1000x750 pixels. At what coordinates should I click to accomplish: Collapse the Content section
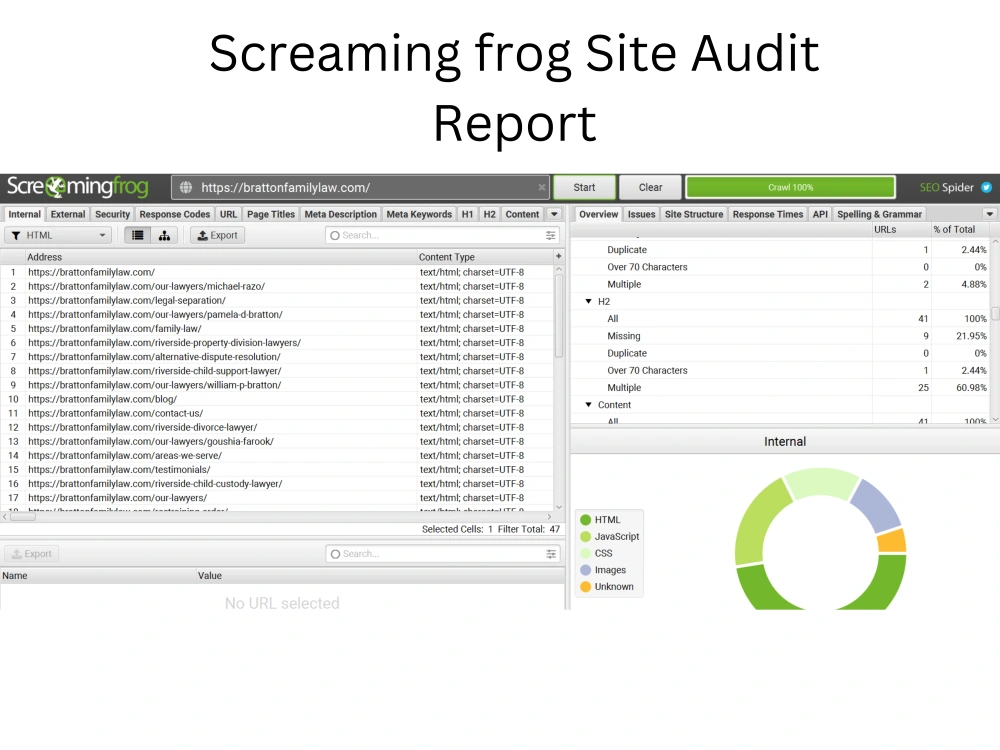pyautogui.click(x=589, y=404)
